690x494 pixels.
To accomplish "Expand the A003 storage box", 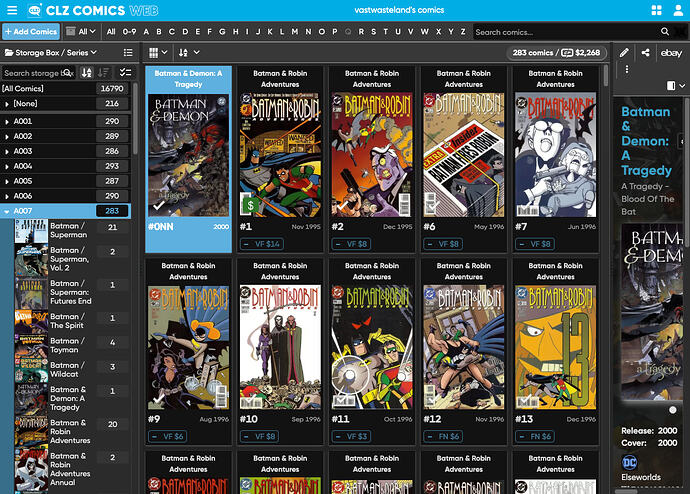I will [7, 151].
